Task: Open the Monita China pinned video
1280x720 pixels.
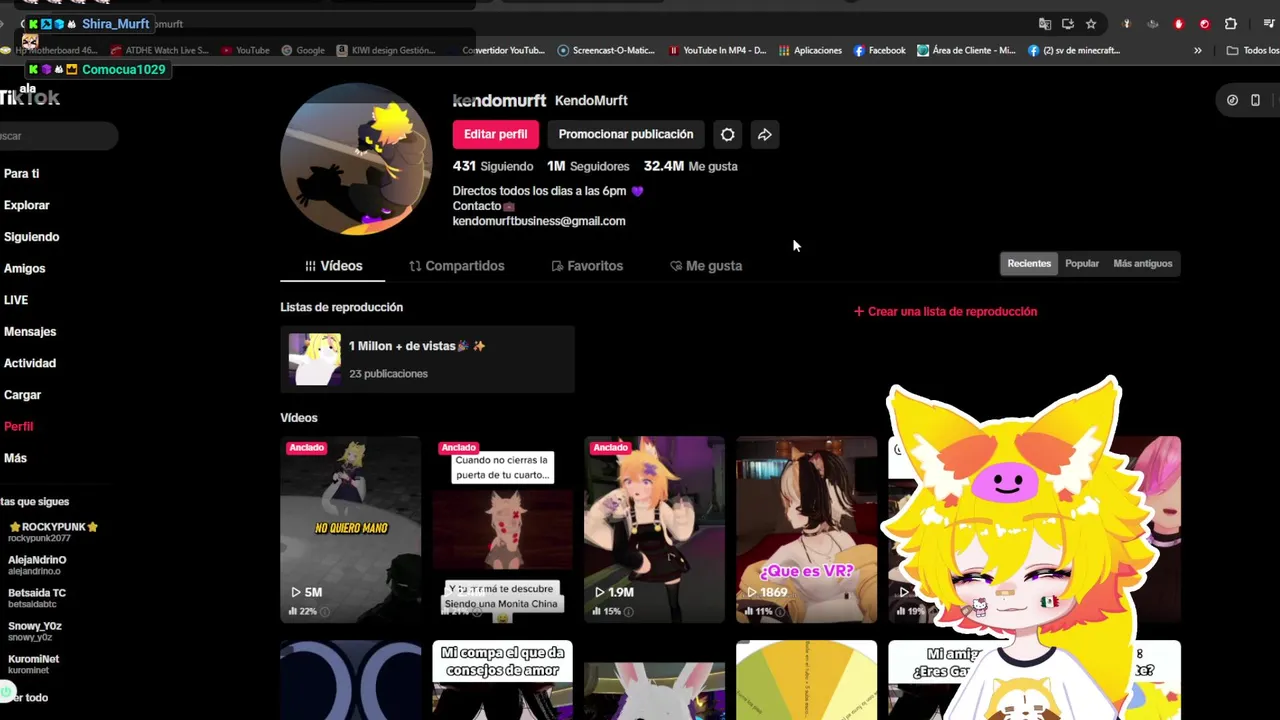Action: 502,529
